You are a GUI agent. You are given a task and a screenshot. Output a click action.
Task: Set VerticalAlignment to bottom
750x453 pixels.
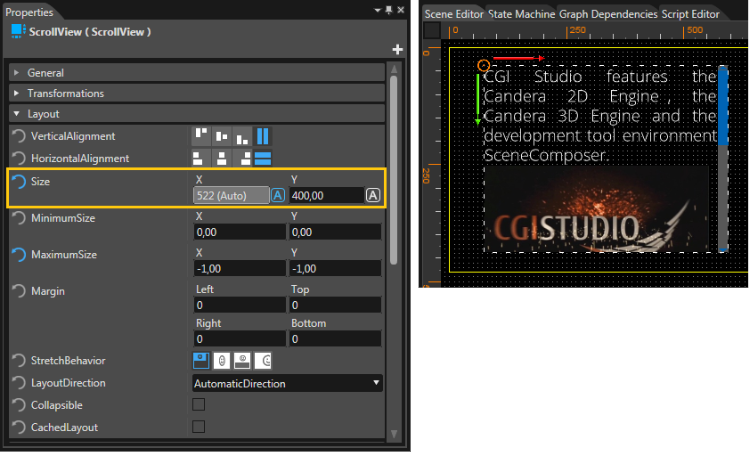click(242, 136)
